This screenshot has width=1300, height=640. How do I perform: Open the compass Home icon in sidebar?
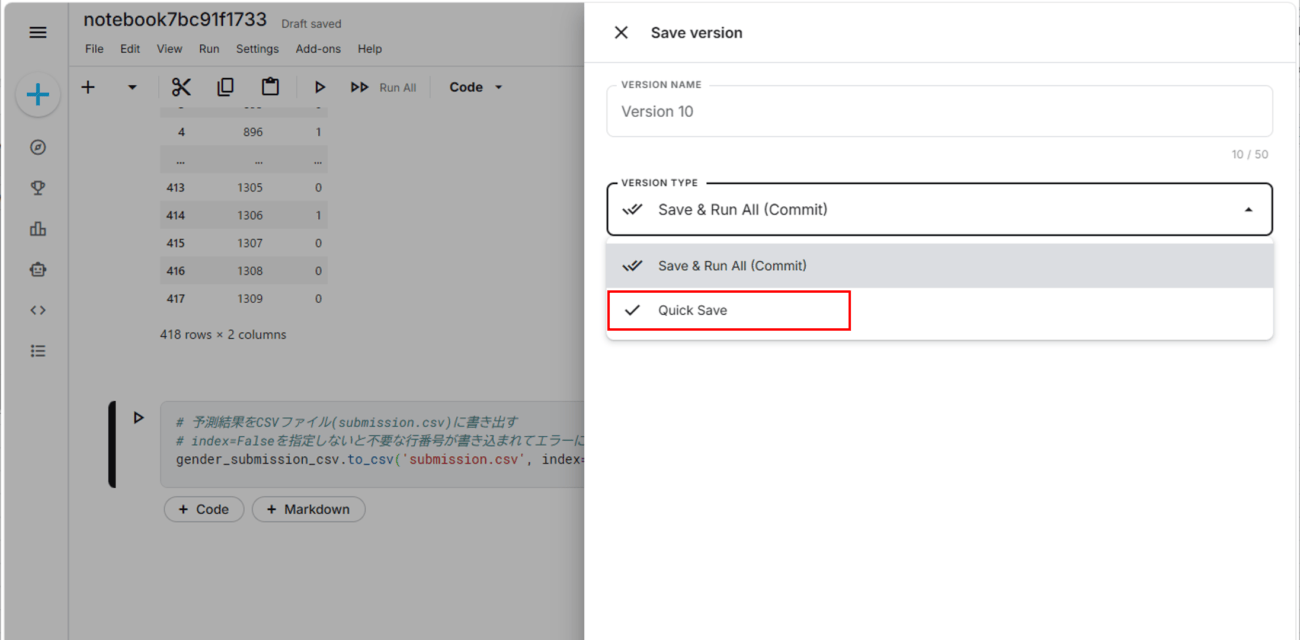click(38, 147)
